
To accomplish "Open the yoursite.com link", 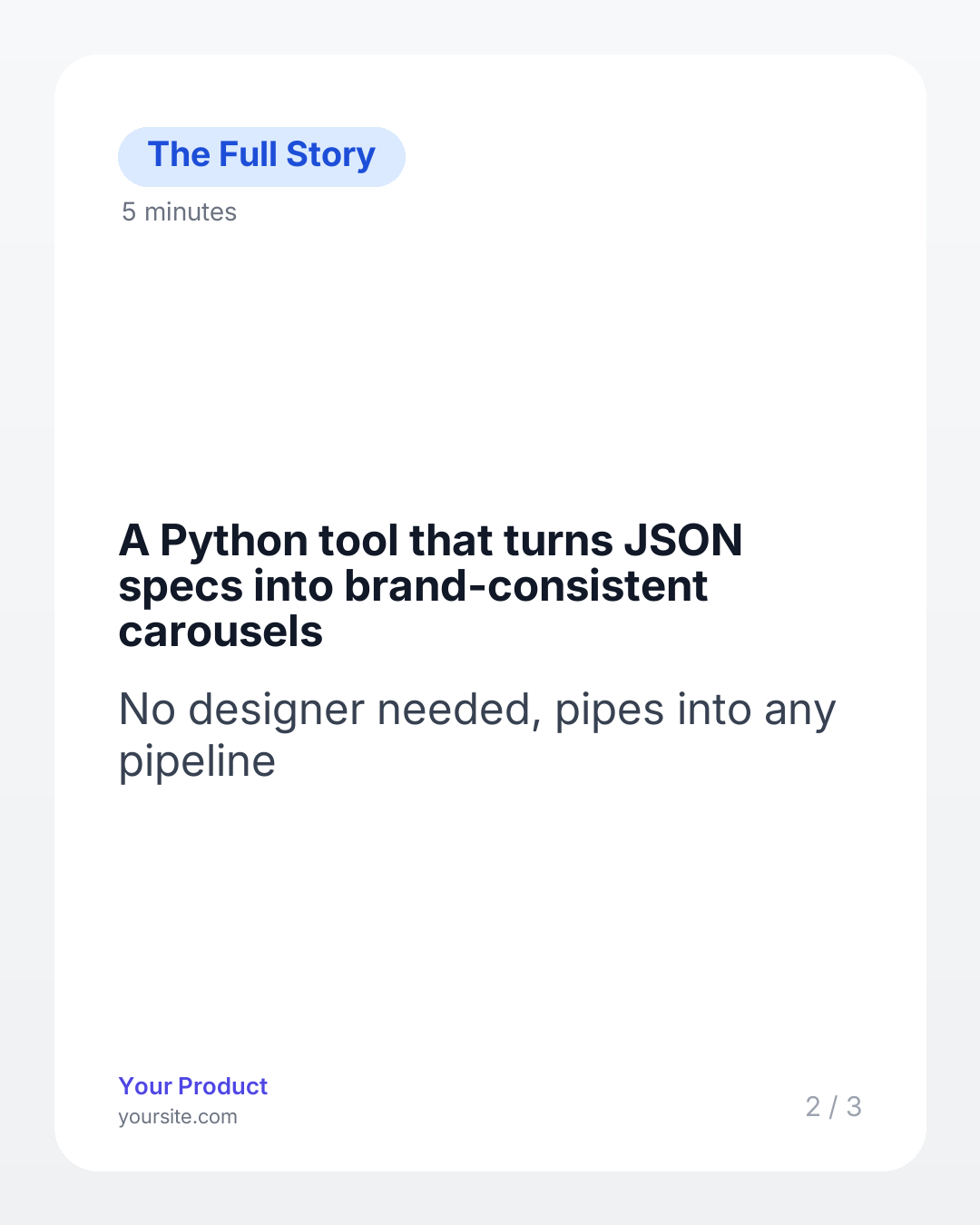I will point(178,1117).
